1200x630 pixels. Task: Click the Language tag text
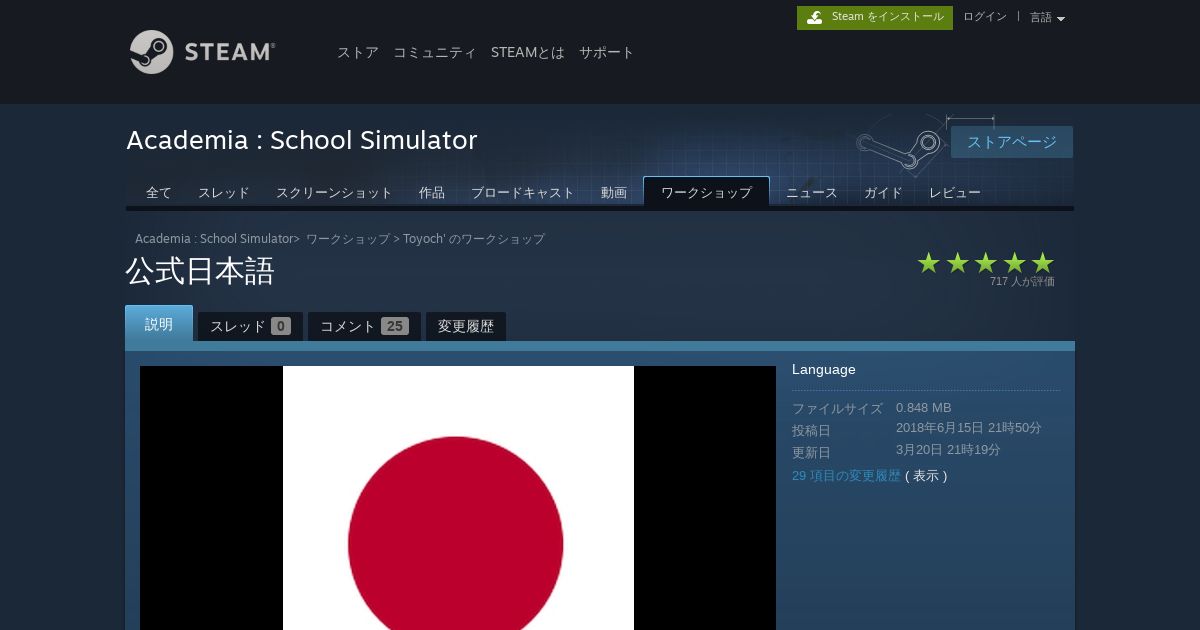824,370
